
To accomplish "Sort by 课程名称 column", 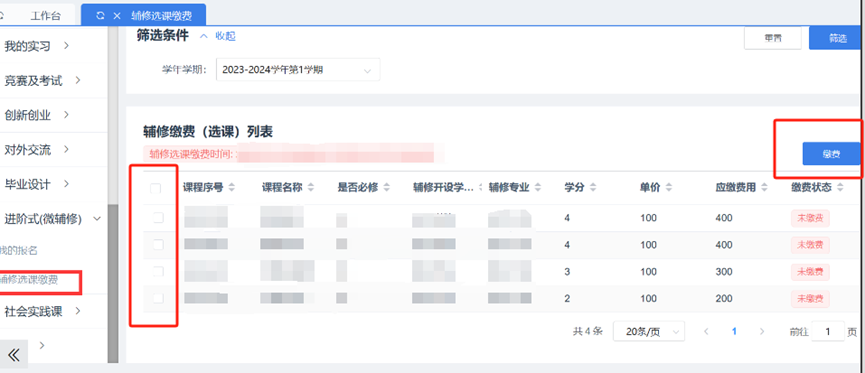I will coord(311,188).
